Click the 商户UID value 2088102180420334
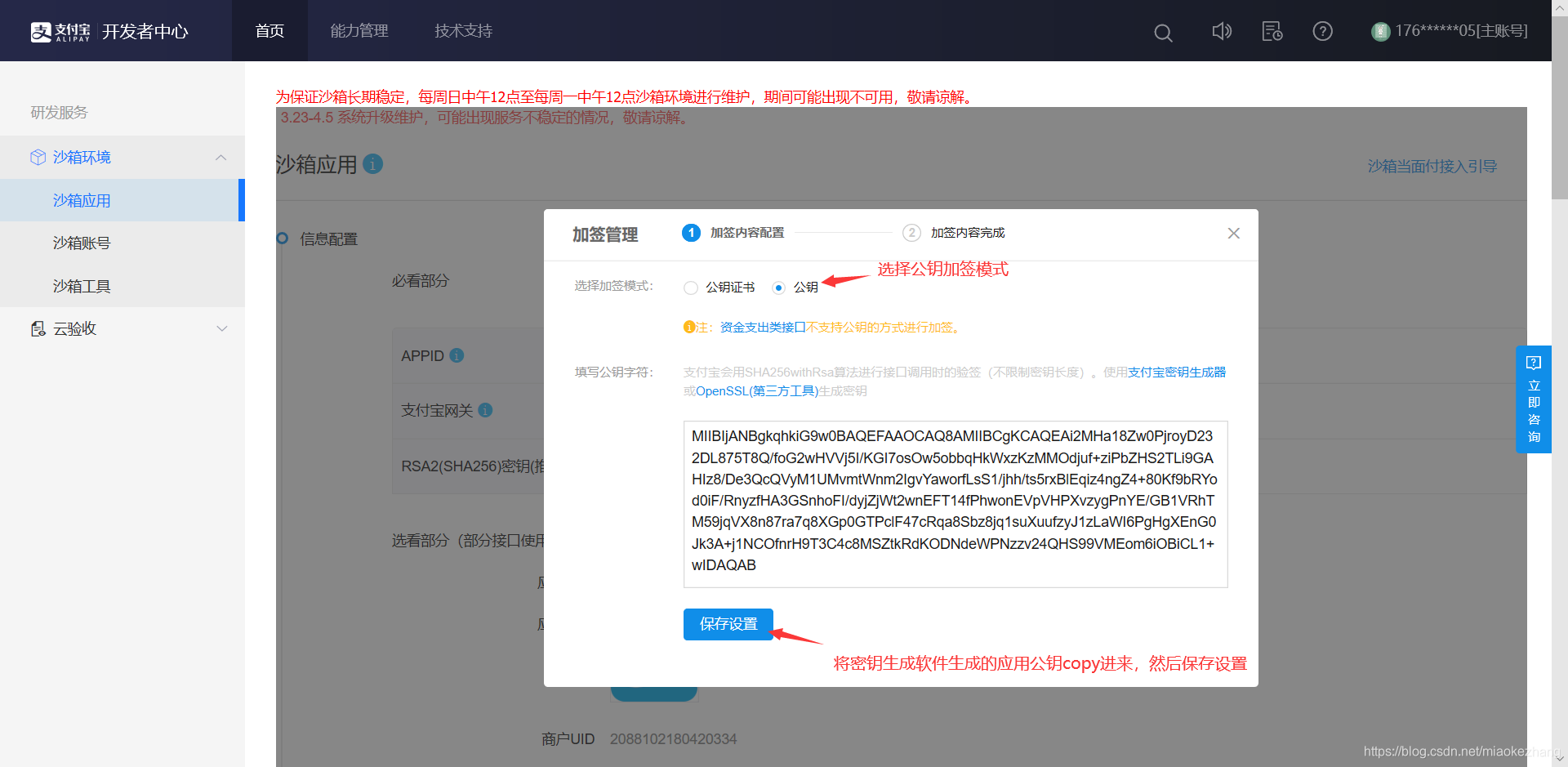This screenshot has width=1568, height=767. tap(673, 738)
